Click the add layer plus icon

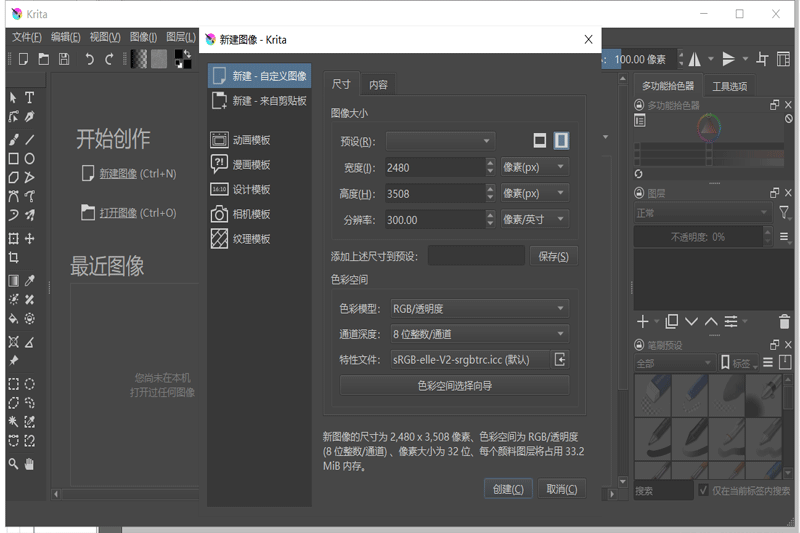[642, 321]
